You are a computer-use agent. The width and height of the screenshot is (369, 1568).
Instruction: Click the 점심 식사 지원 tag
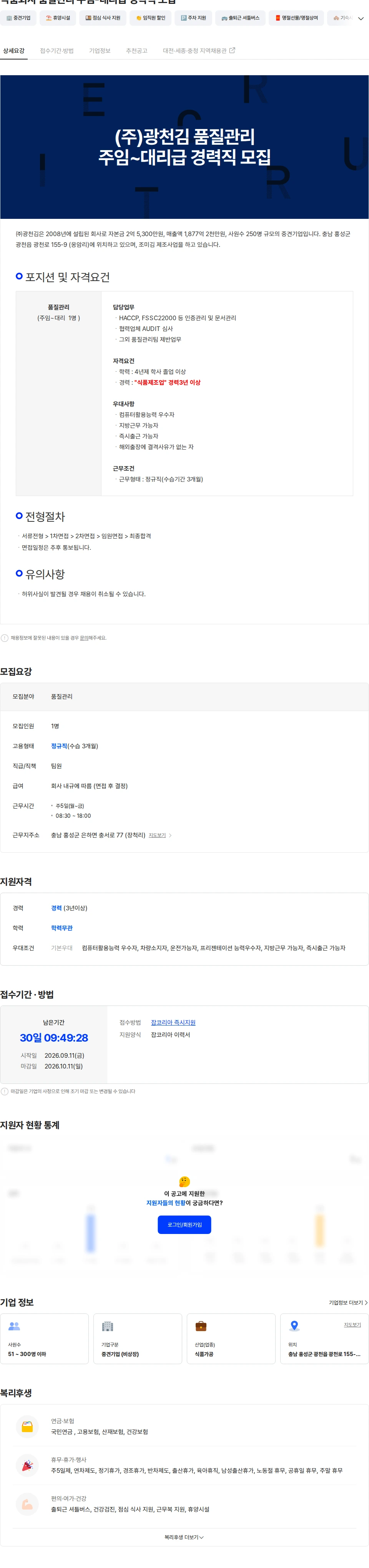(103, 18)
